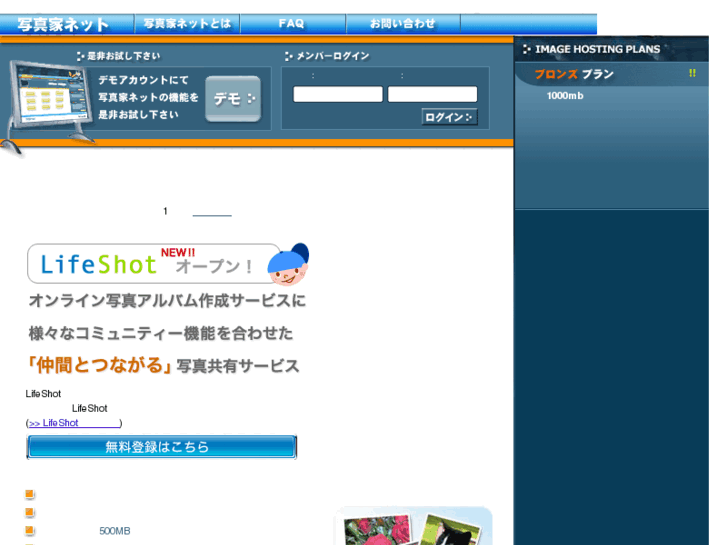Click the 500MB feature text
Image resolution: width=727 pixels, height=545 pixels.
coord(115,531)
